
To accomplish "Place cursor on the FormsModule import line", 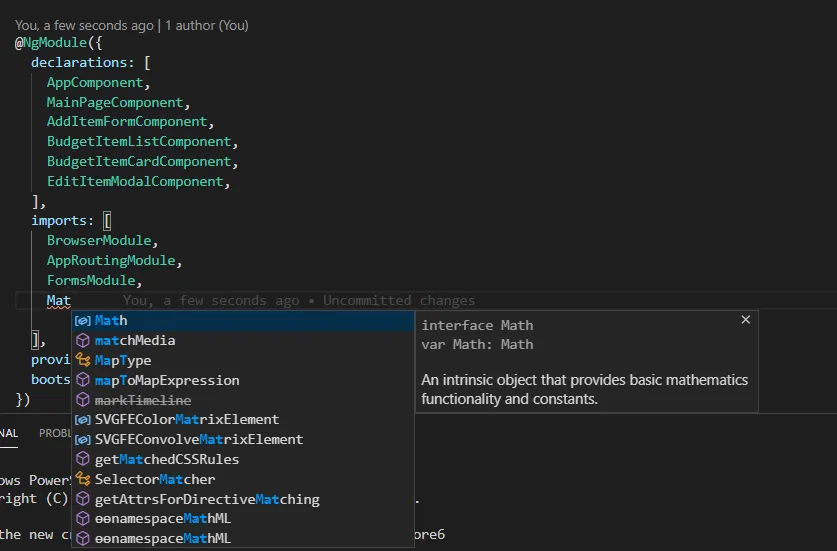I will [94, 281].
